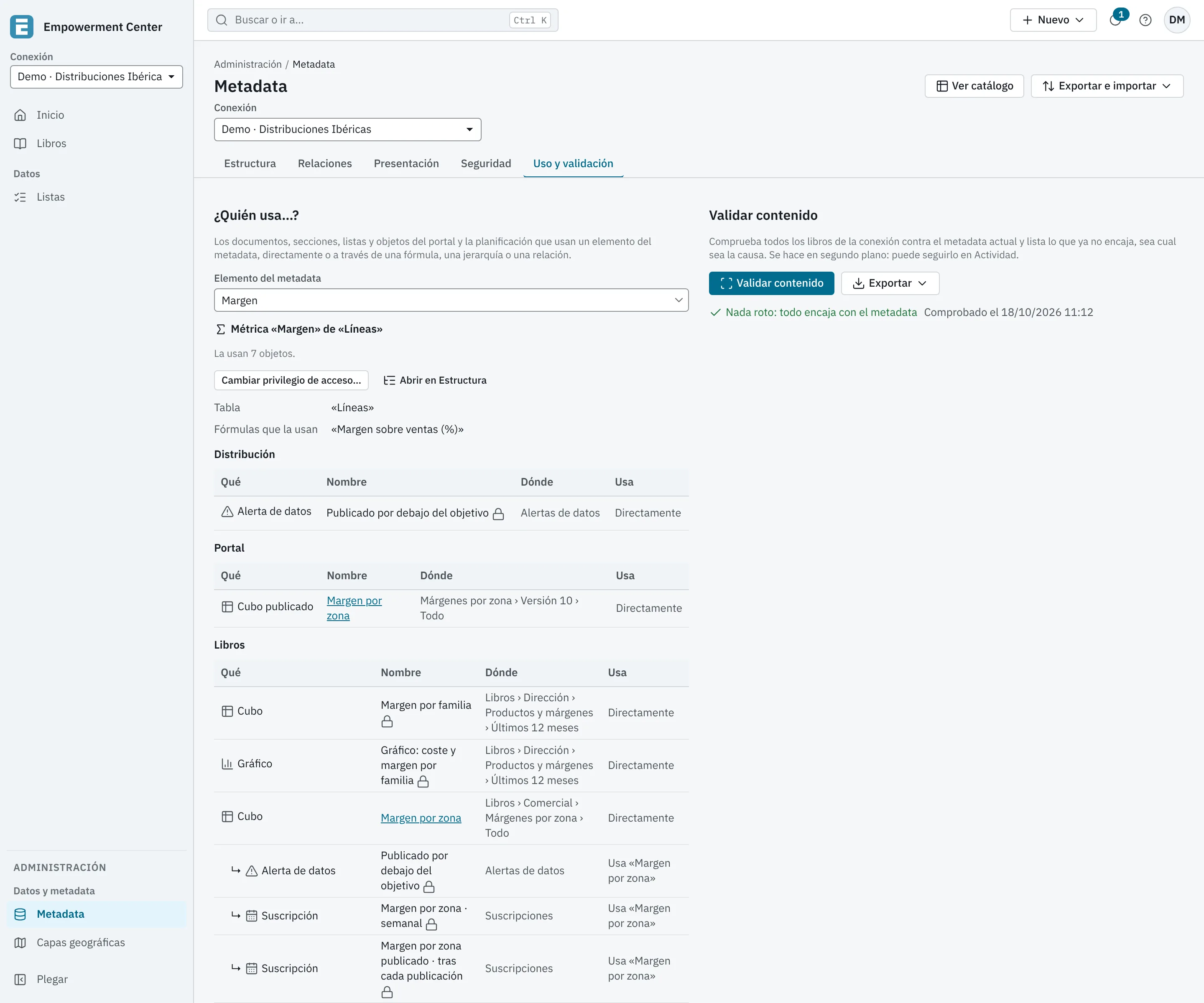1204x1003 pixels.
Task: Click «Margen sobre ventas (%)» formula text
Action: point(397,430)
